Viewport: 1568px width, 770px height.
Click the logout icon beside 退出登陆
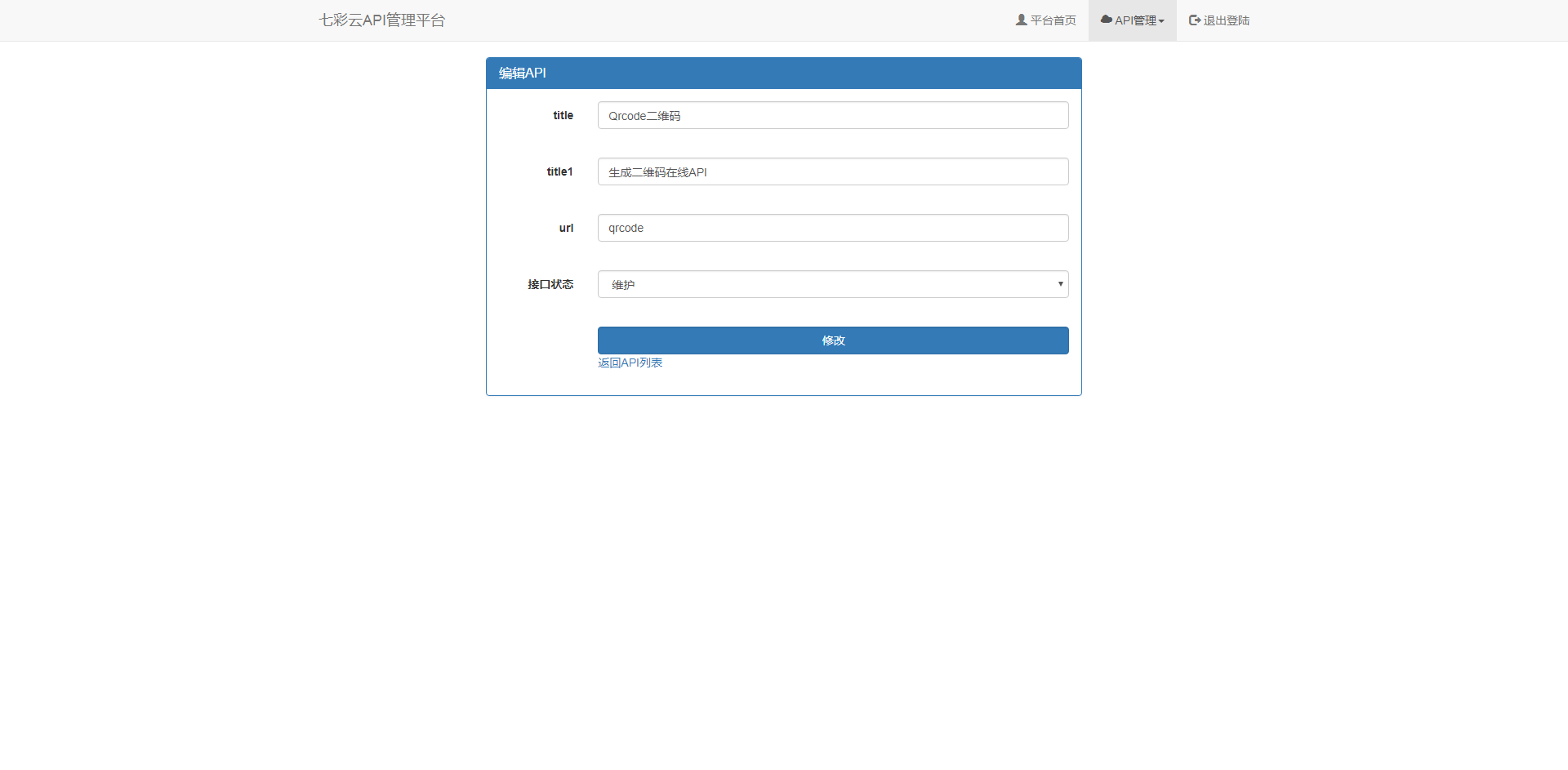click(x=1194, y=20)
